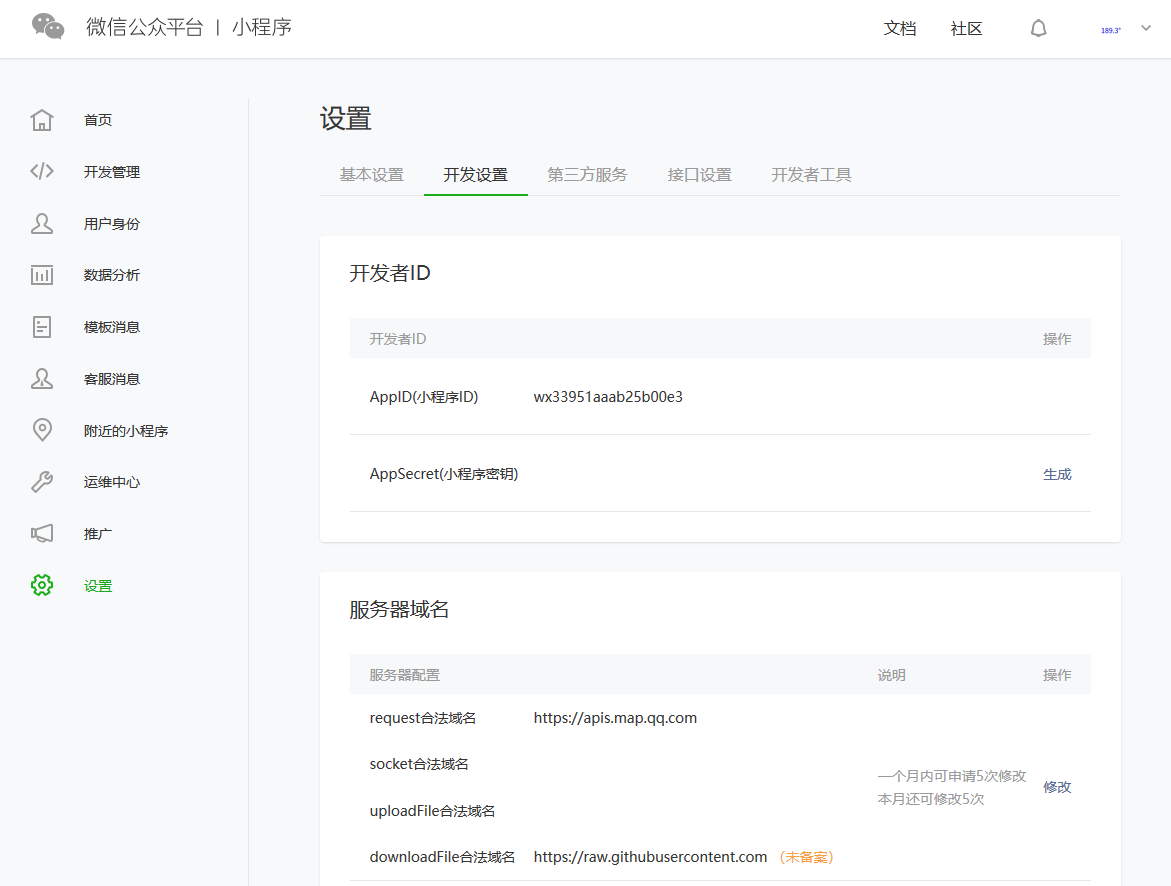Click the account avatar in header

click(x=1110, y=30)
